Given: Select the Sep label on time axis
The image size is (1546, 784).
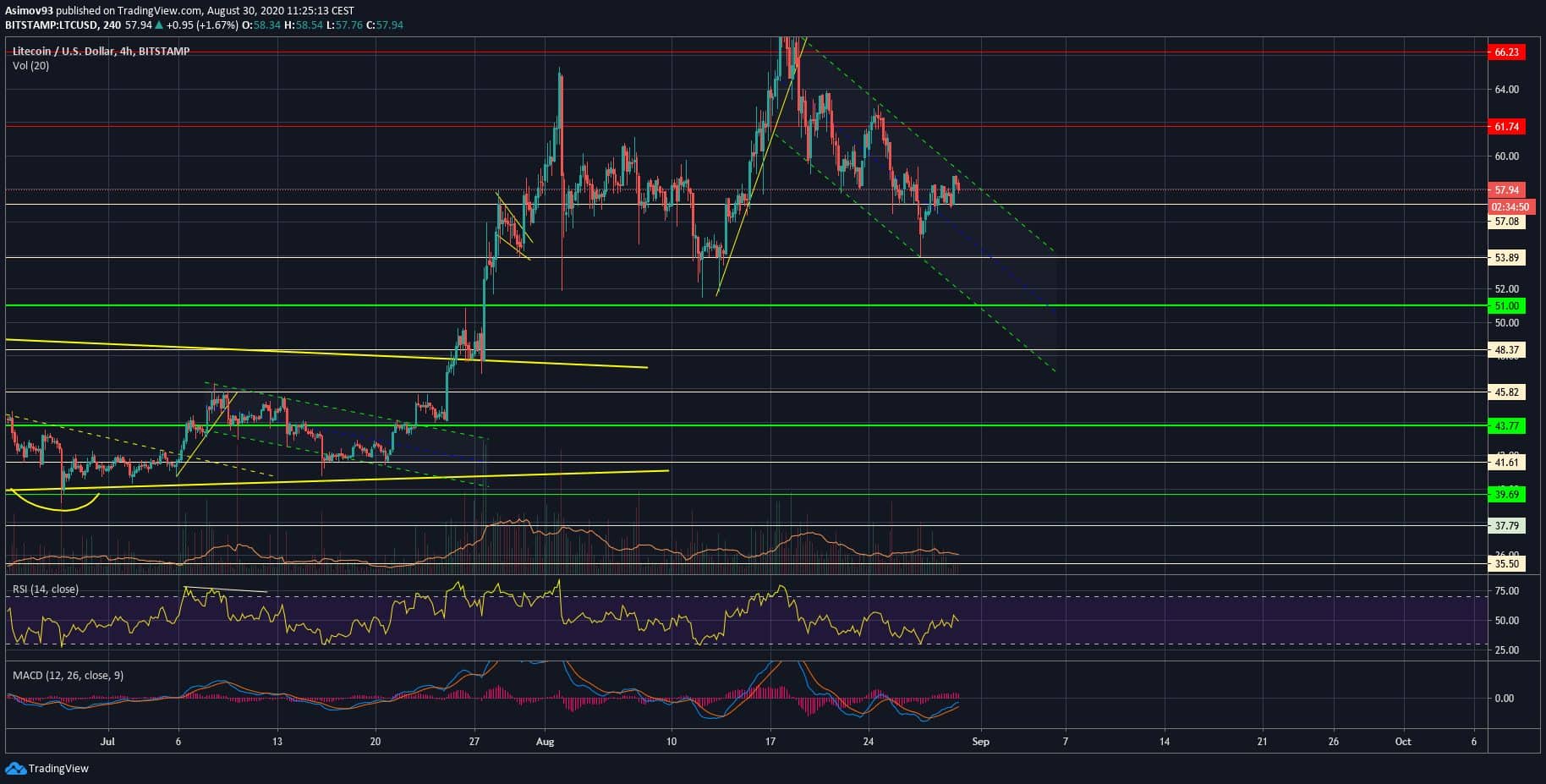Looking at the screenshot, I should tap(980, 742).
